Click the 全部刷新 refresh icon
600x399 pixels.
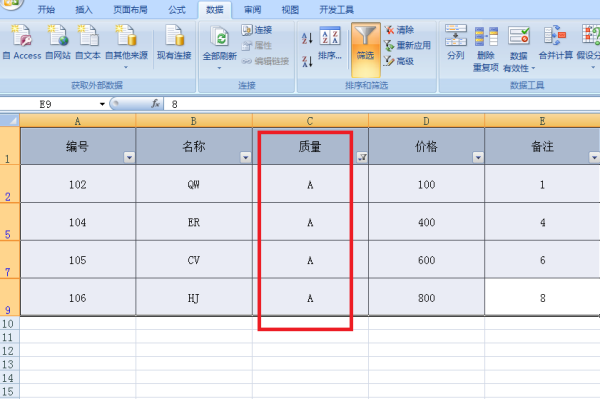coord(220,38)
